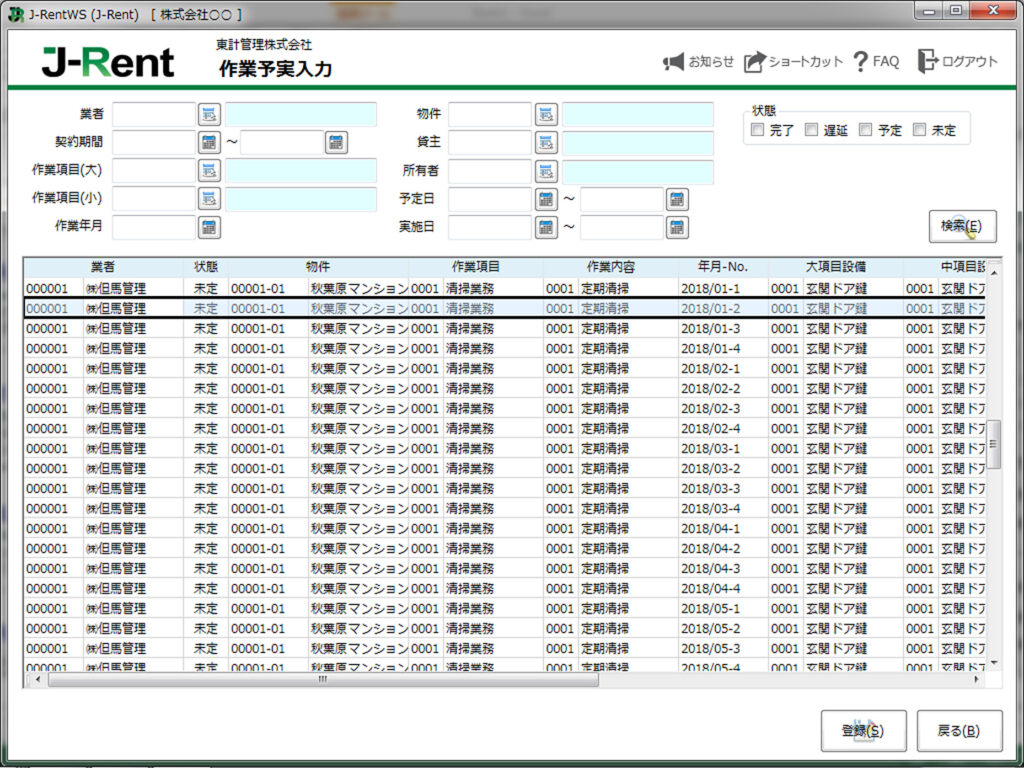Open calendar icon for 予定日 end date
Image resolution: width=1024 pixels, height=768 pixels.
point(677,199)
